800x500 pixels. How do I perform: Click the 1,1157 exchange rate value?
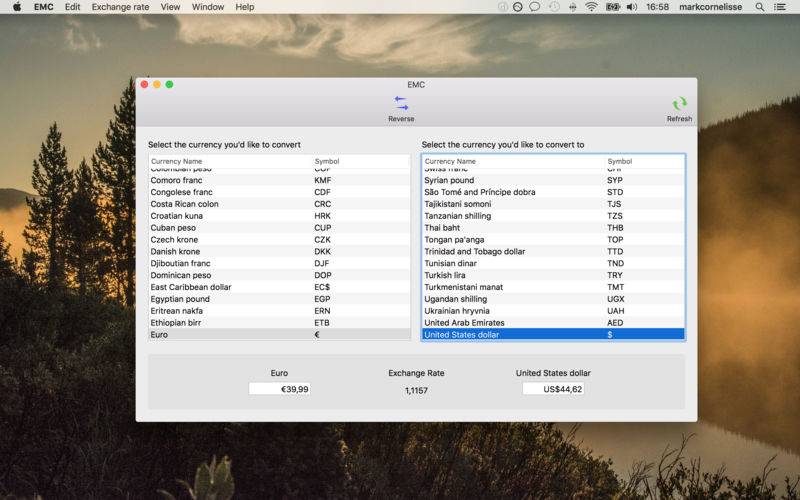coord(416,390)
